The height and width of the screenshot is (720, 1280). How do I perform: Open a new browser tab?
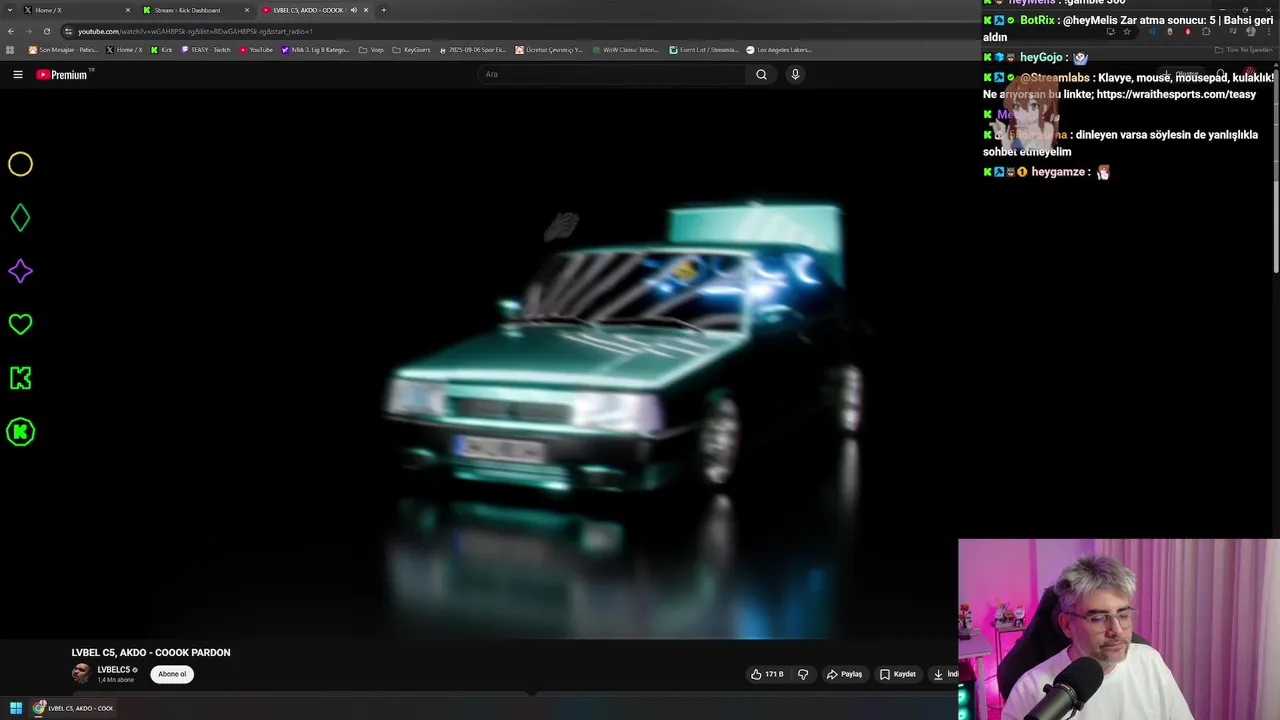click(x=383, y=10)
